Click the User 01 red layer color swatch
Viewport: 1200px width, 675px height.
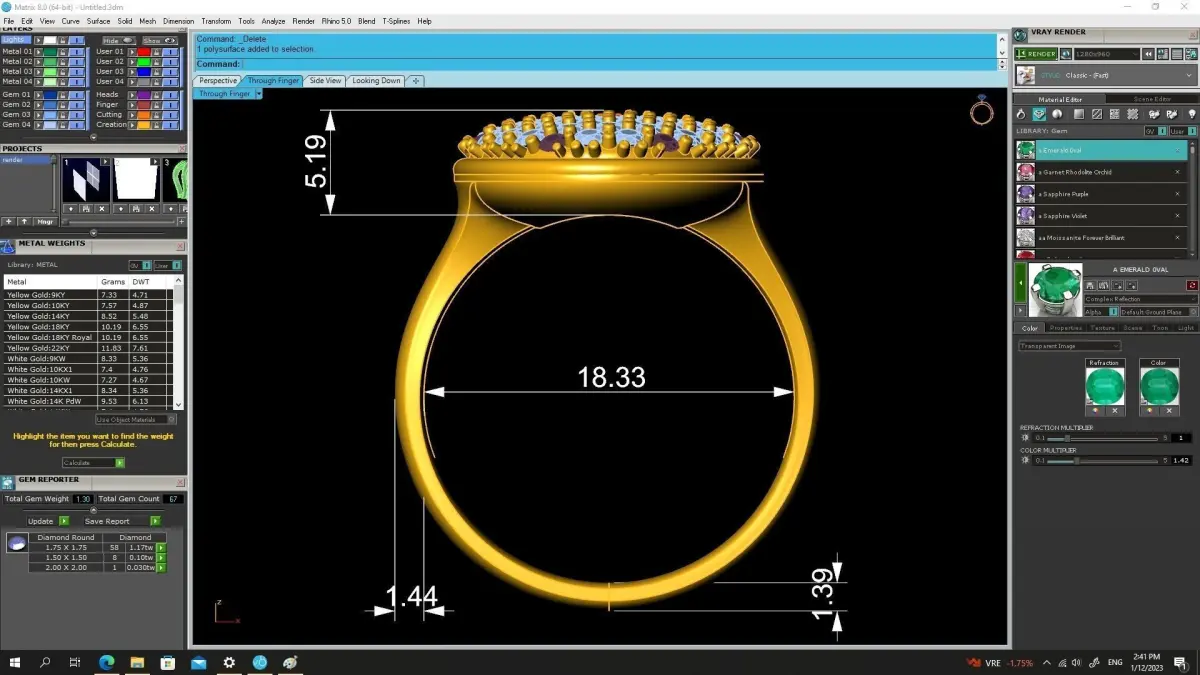point(144,51)
